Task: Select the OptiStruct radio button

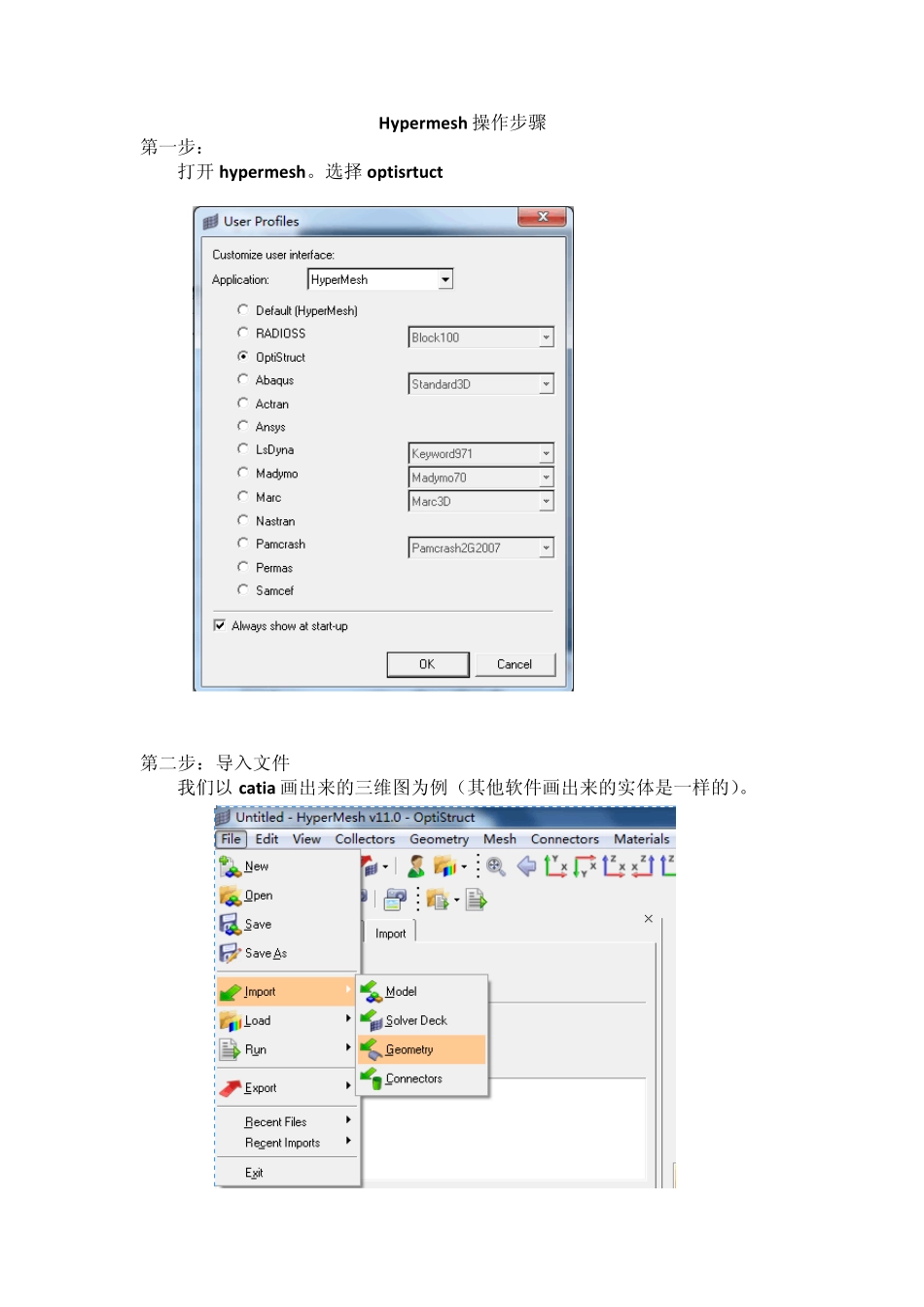Action: [x=243, y=356]
